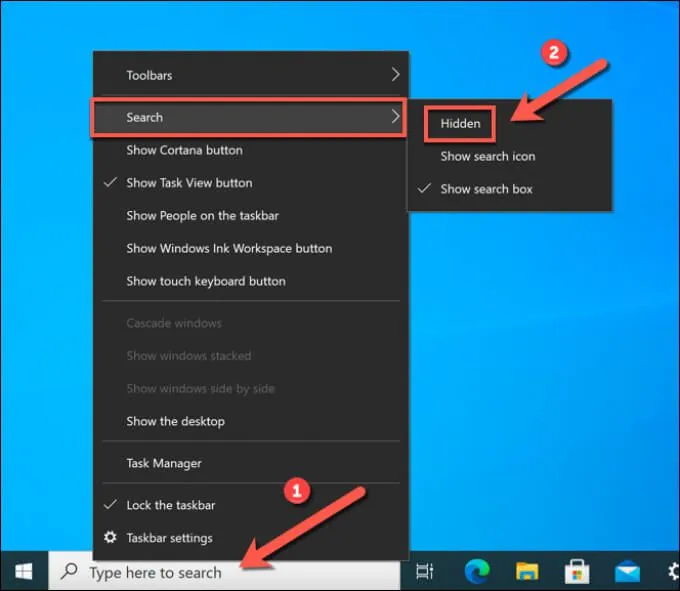Viewport: 680px width, 591px height.
Task: Toggle Show touch keyboard button
Action: pos(251,281)
